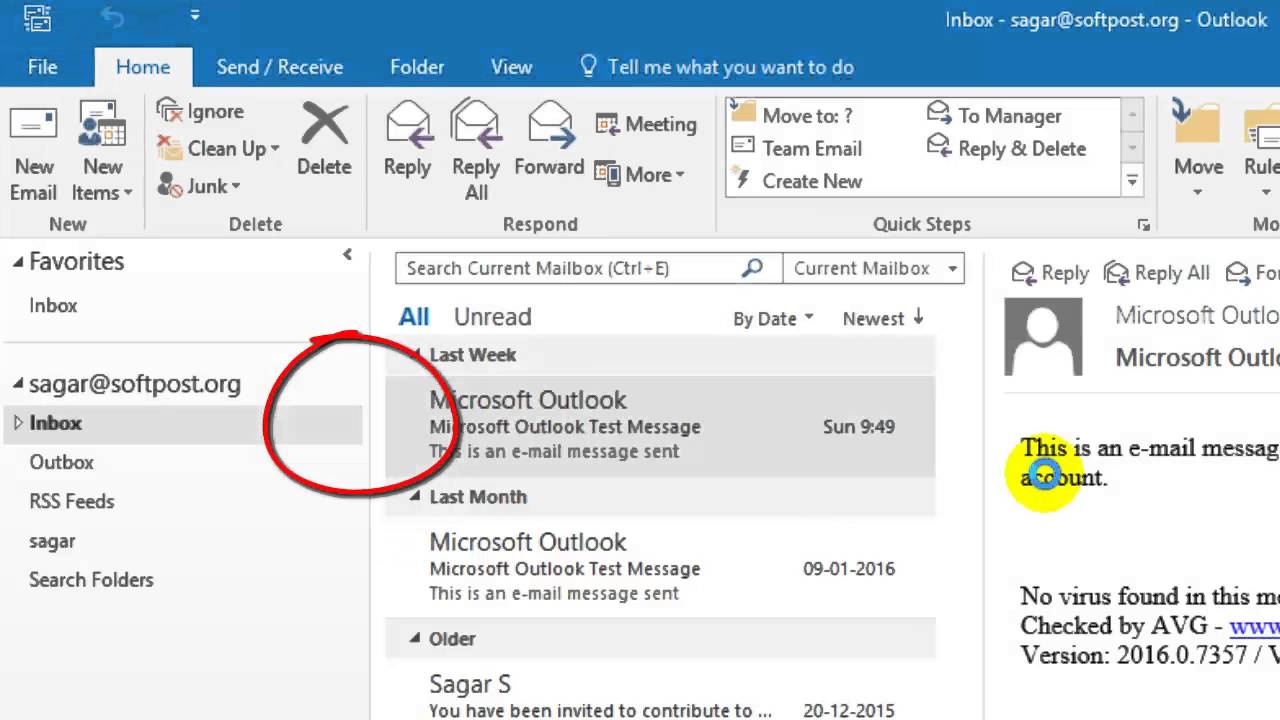The image size is (1280, 720).
Task: Click the search magnifier icon
Action: click(x=752, y=268)
